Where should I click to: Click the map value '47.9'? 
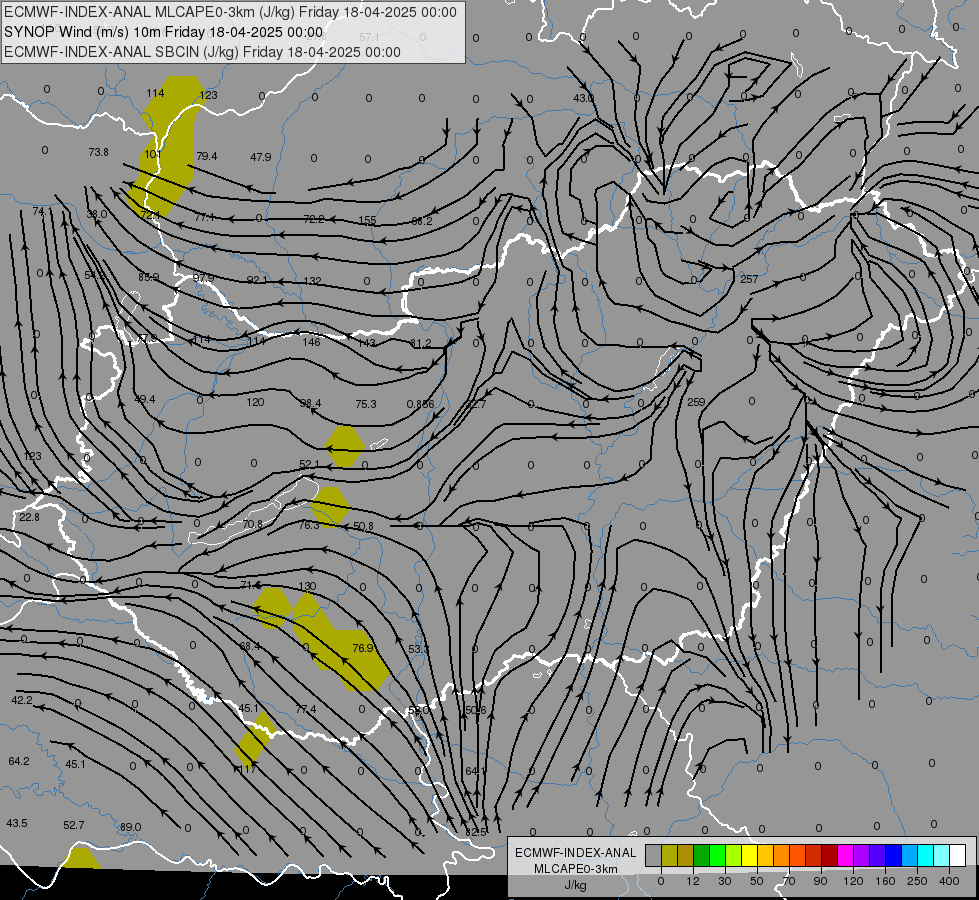261,157
